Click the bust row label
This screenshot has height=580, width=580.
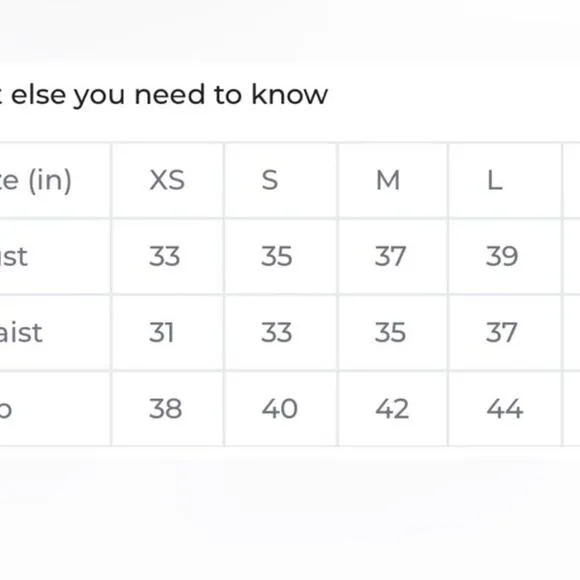click(x=14, y=256)
